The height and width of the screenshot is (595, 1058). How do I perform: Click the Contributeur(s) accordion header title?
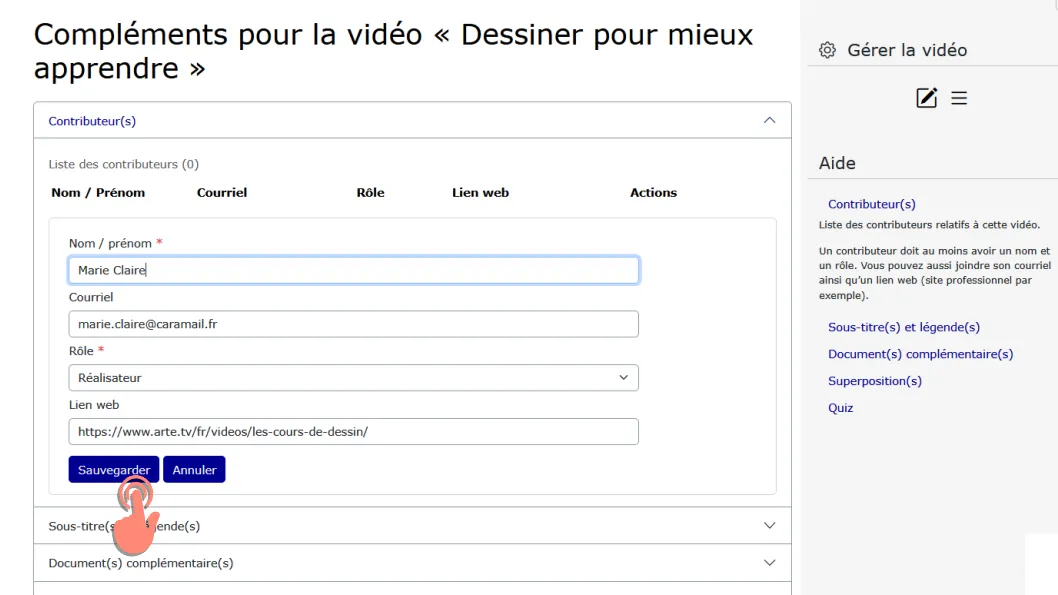pos(92,121)
